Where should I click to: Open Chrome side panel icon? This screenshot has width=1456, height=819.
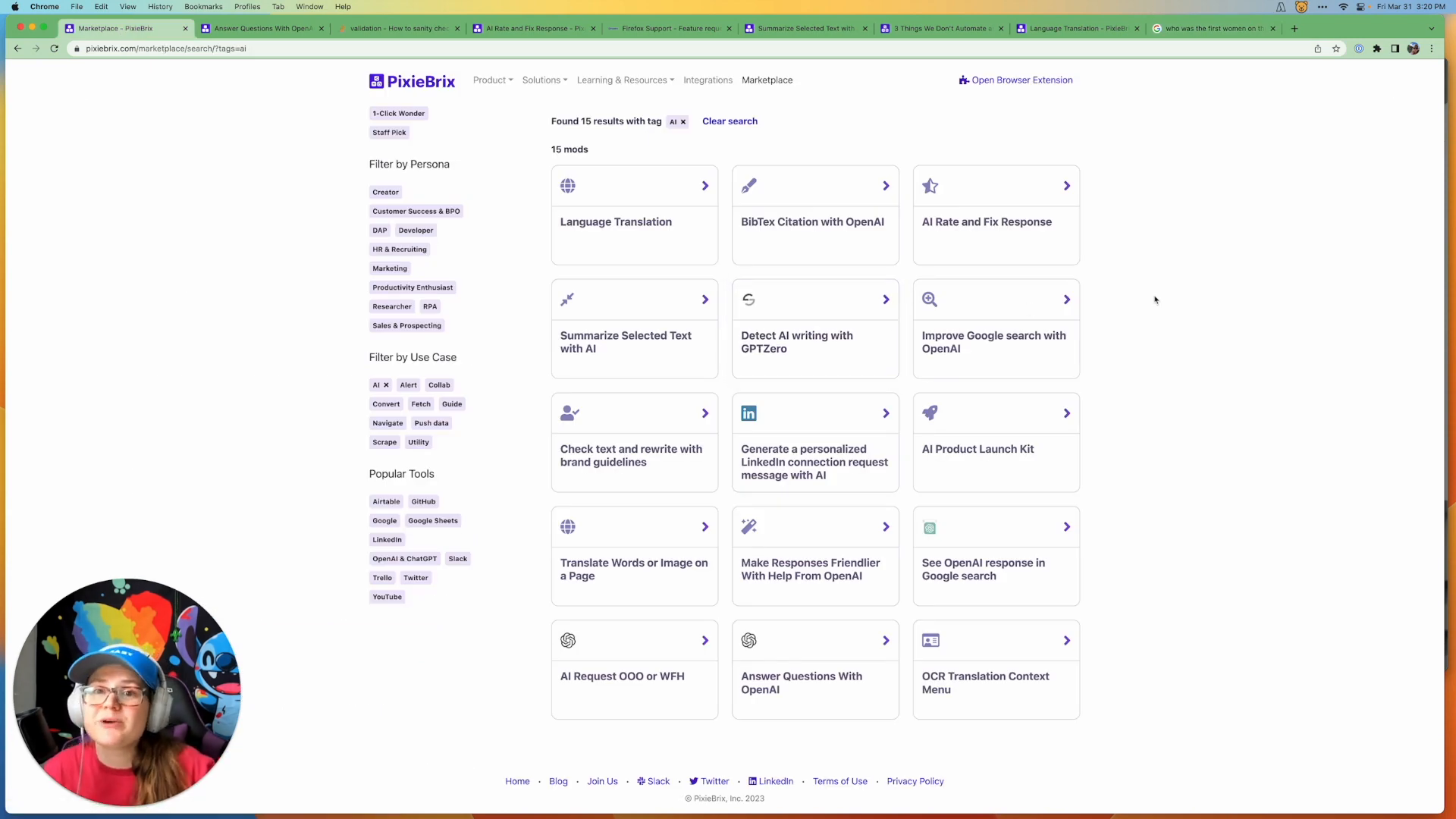(x=1395, y=49)
